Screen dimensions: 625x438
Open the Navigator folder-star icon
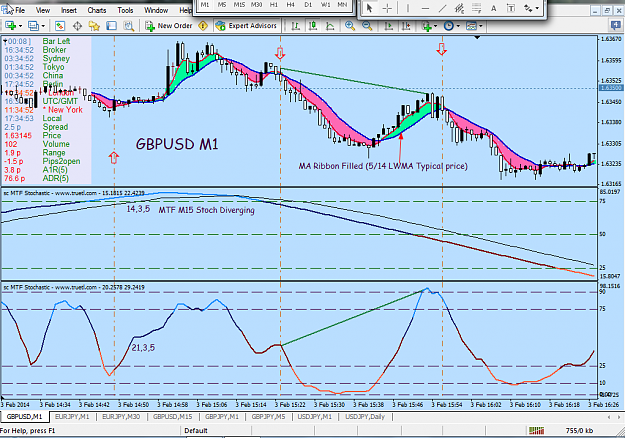94,26
